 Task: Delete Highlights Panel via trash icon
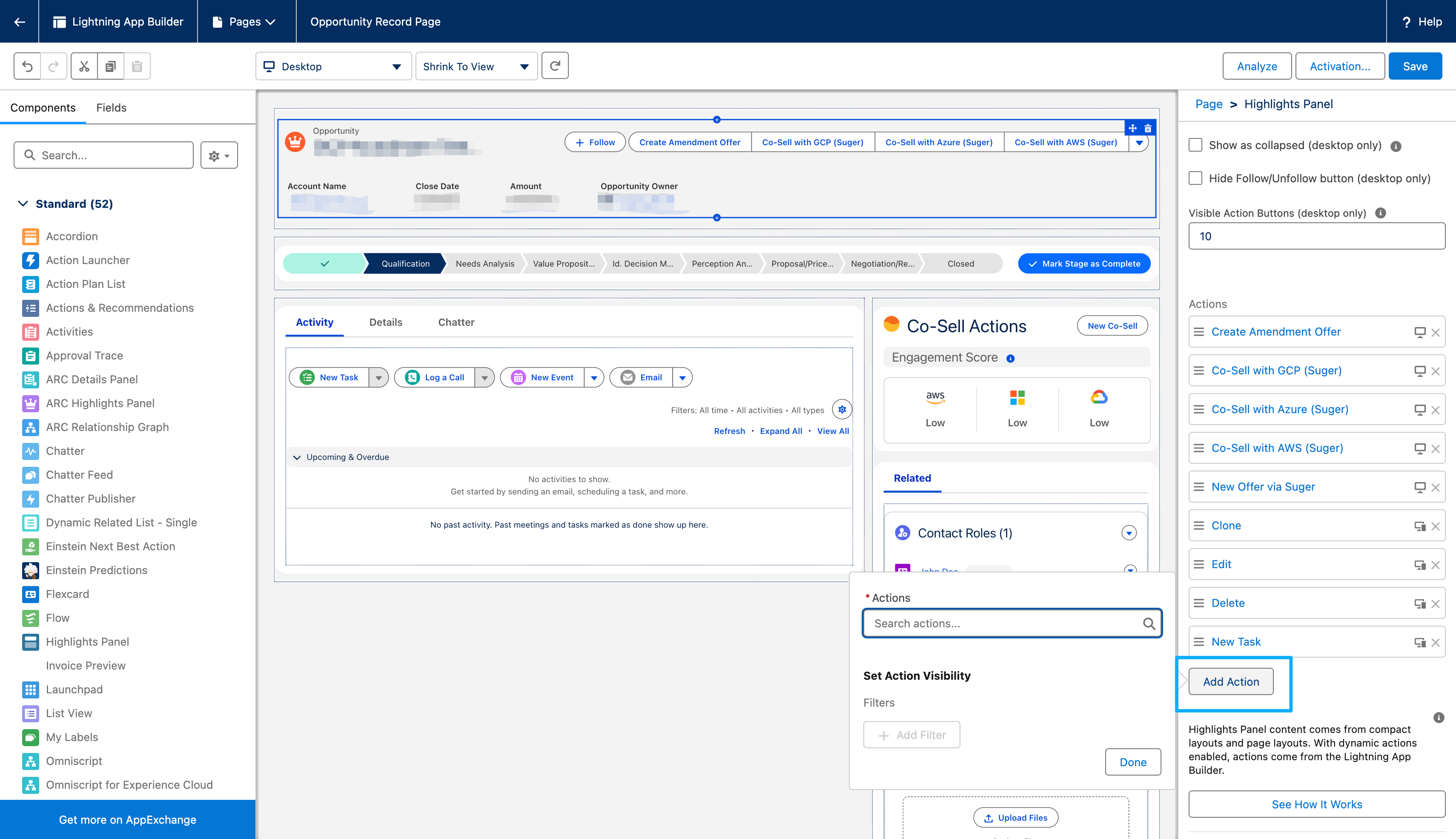coord(1148,128)
